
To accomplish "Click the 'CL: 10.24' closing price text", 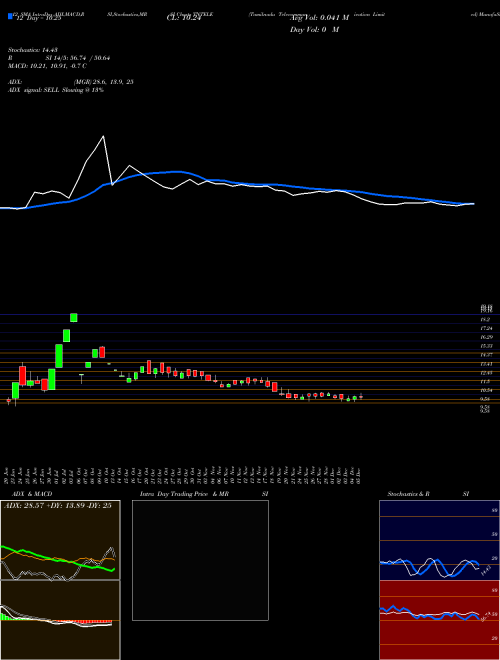I will pos(183,18).
